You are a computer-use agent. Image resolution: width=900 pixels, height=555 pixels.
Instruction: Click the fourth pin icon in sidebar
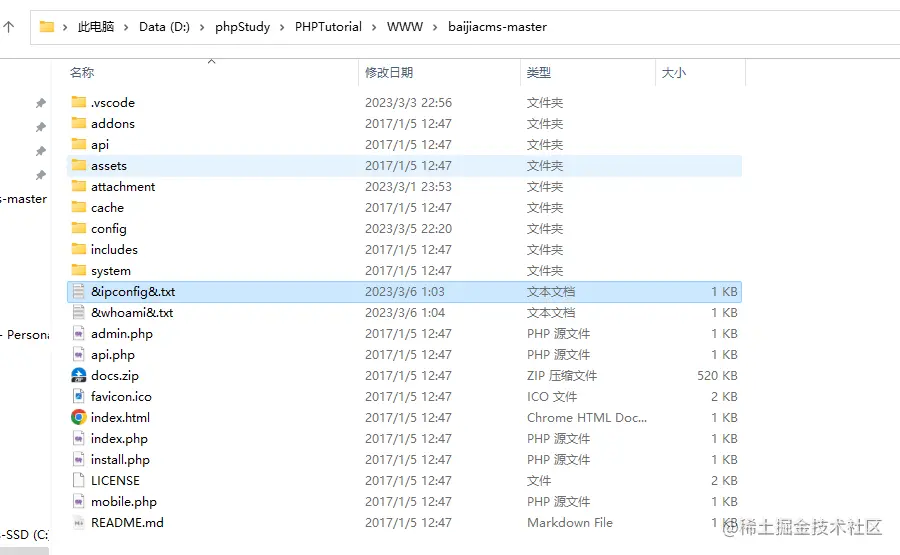tap(41, 175)
